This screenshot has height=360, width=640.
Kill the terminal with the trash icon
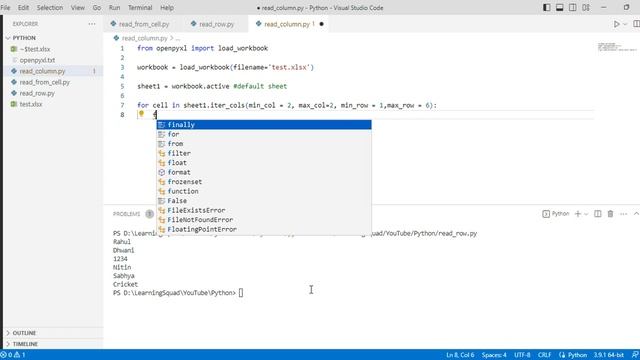610,214
